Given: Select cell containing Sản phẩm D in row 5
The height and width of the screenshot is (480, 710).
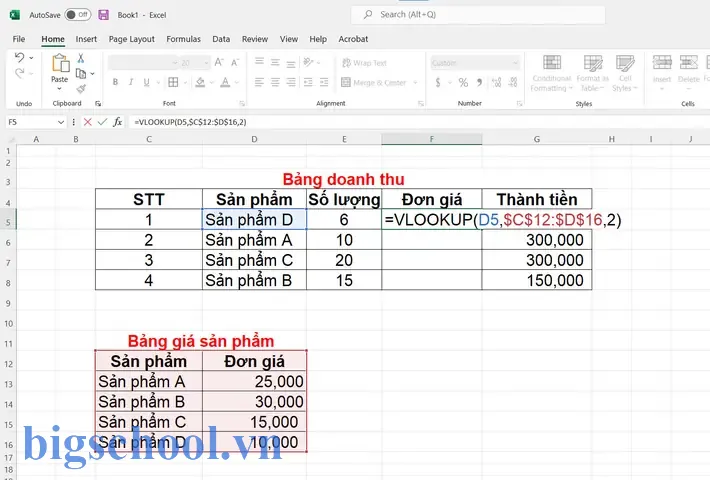Looking at the screenshot, I should [x=254, y=220].
